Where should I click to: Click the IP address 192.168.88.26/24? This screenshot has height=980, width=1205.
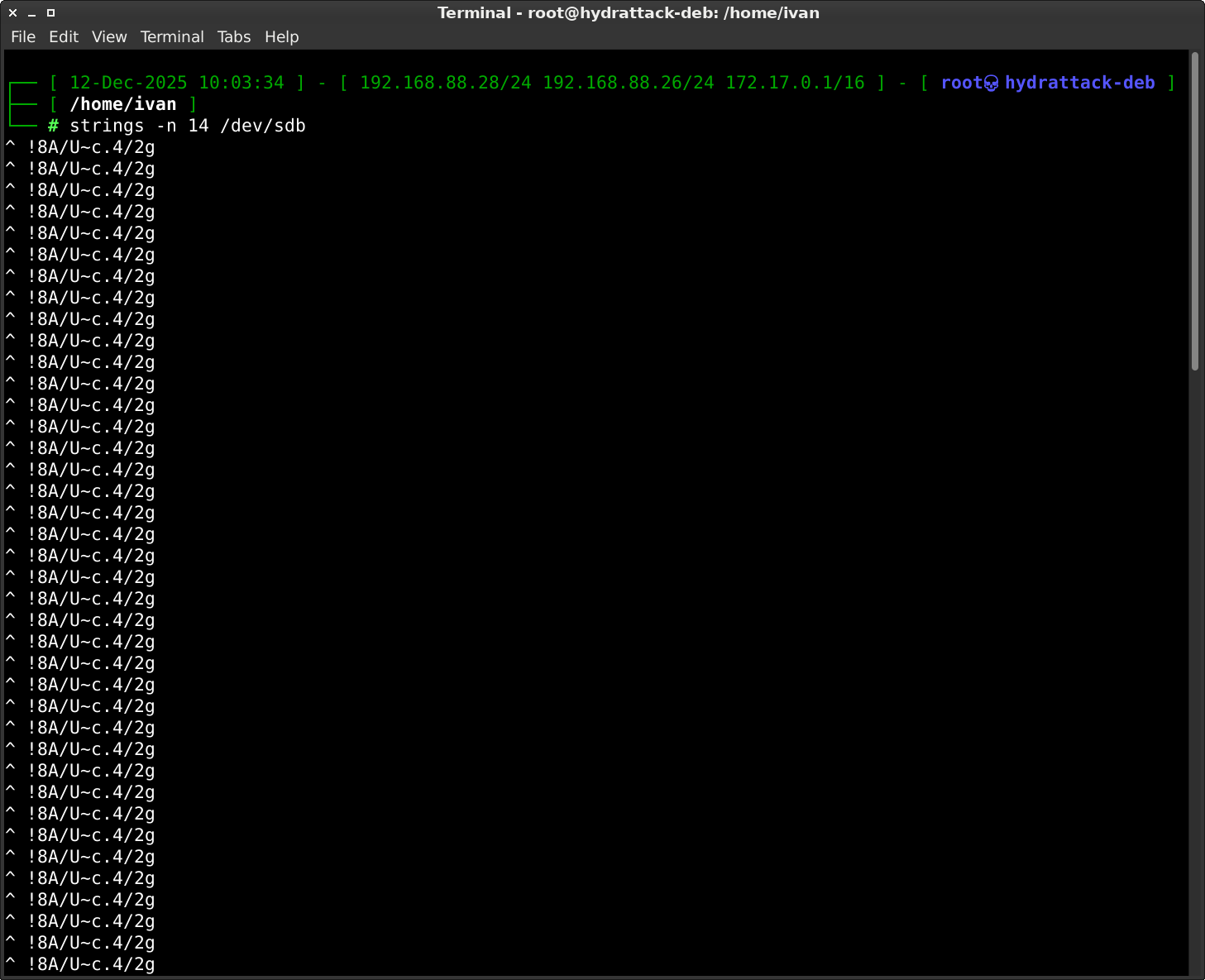(x=629, y=83)
